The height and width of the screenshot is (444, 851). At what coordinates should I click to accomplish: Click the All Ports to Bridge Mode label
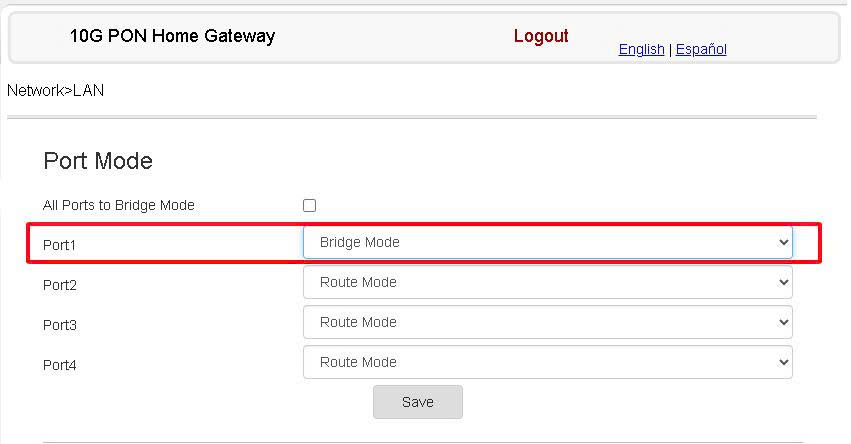(119, 205)
